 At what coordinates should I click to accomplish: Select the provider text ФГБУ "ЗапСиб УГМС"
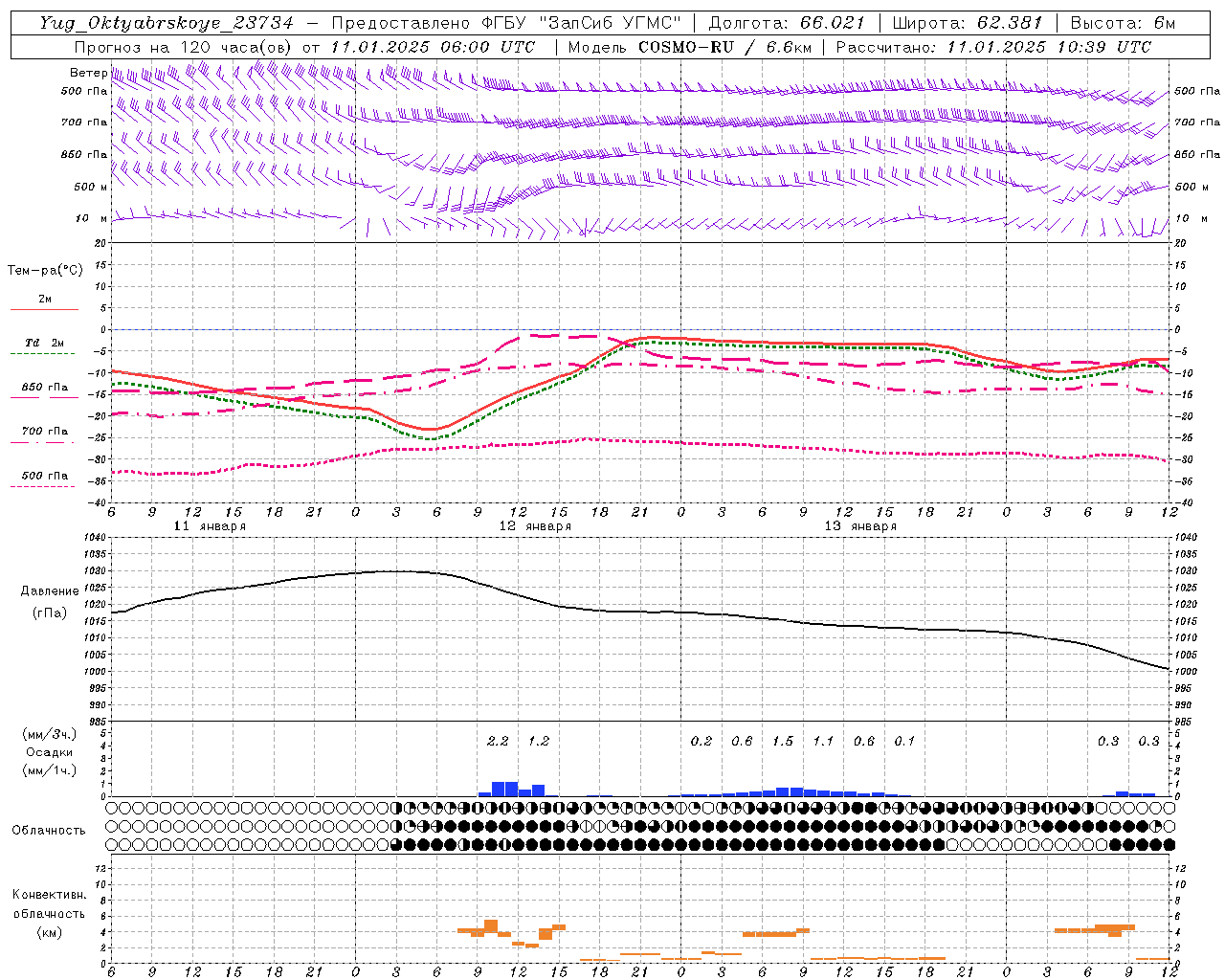click(580, 23)
